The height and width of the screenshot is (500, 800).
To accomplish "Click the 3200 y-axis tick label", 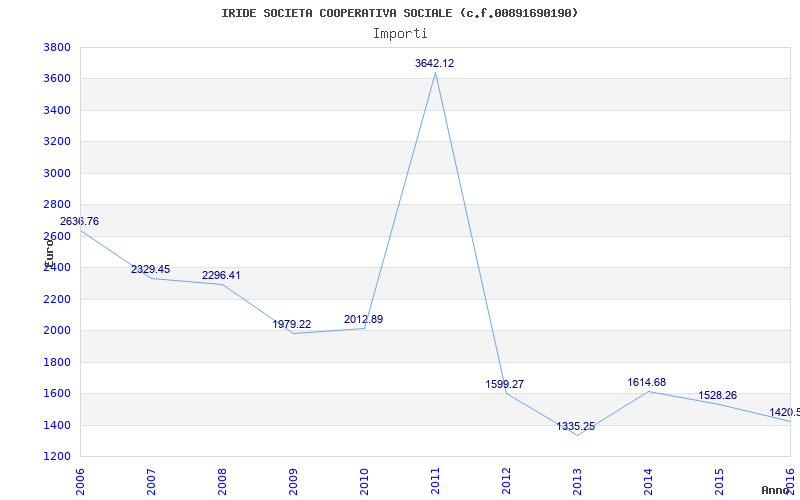I will (x=57, y=141).
